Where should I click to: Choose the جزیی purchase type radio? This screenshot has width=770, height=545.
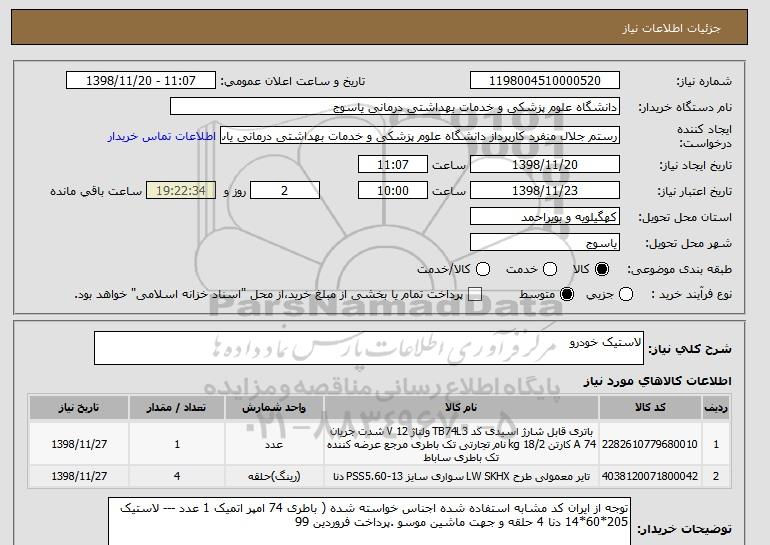(626, 295)
